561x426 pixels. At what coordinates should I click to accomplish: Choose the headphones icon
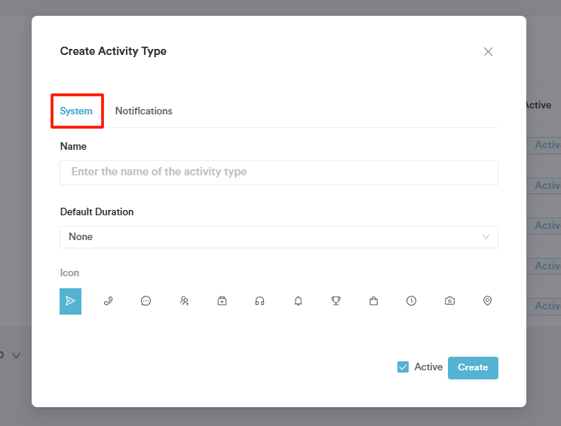260,301
